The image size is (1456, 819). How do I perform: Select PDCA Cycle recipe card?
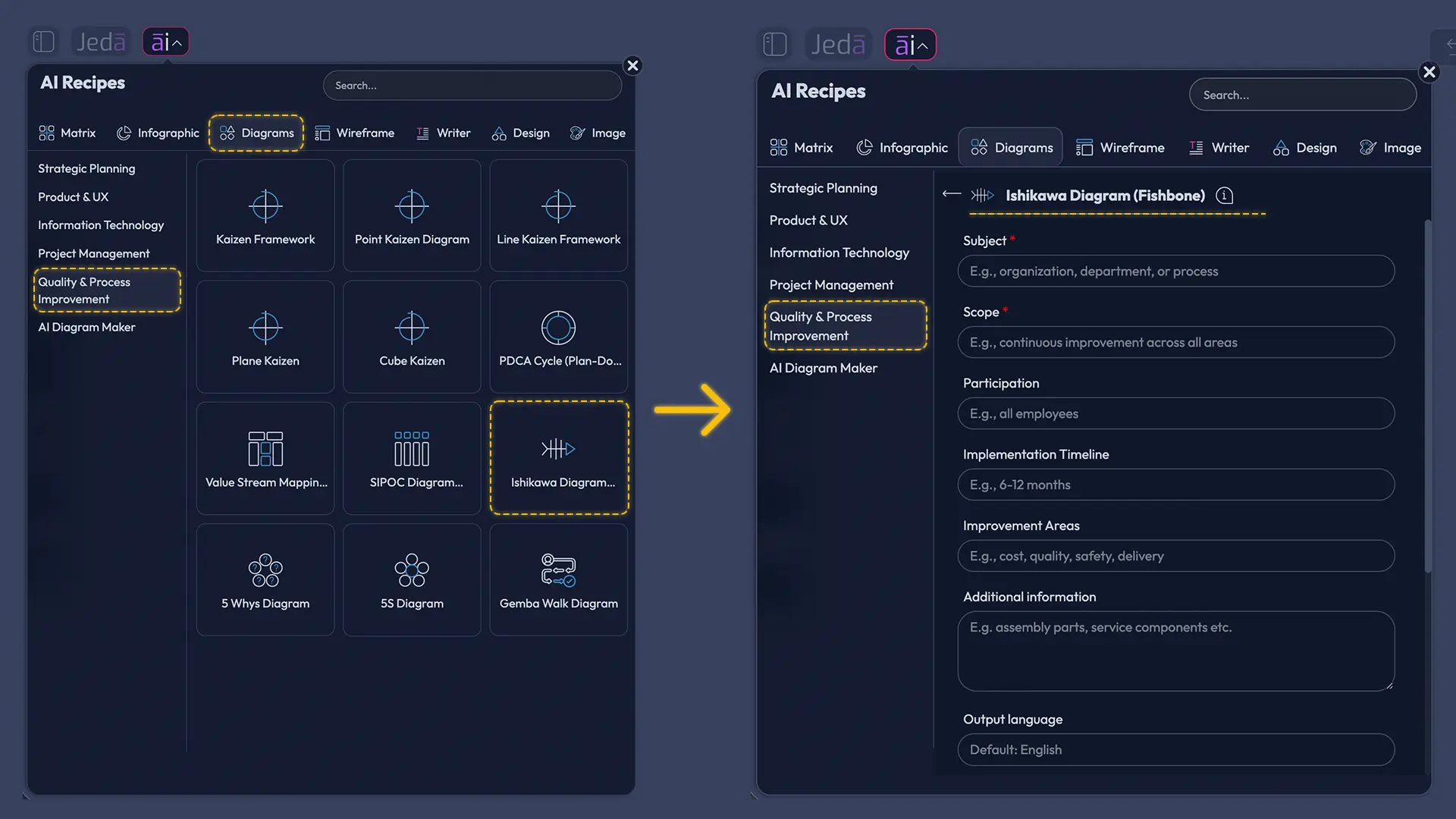point(559,337)
